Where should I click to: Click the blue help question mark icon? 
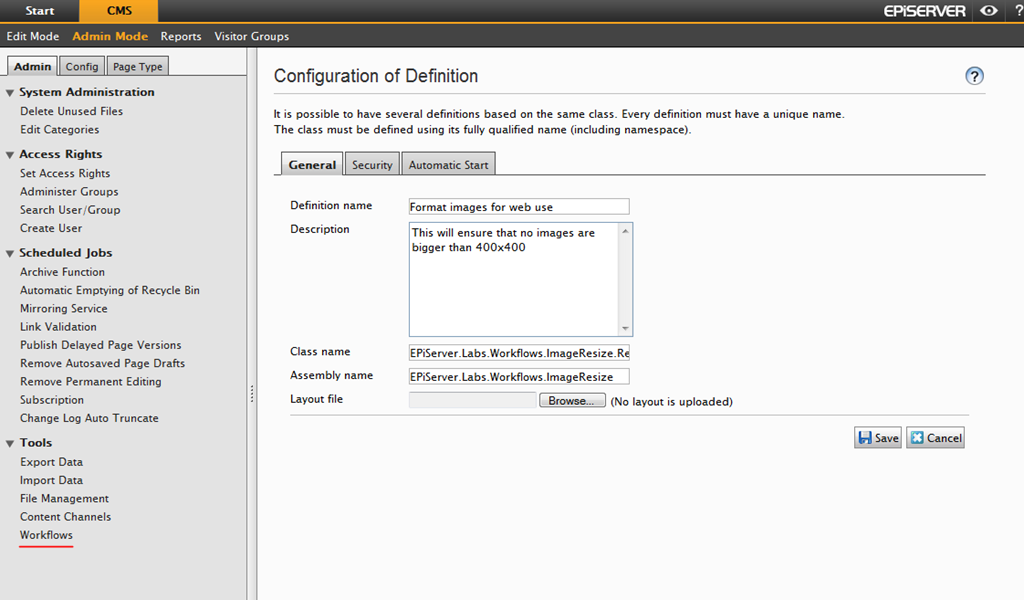[x=974, y=77]
